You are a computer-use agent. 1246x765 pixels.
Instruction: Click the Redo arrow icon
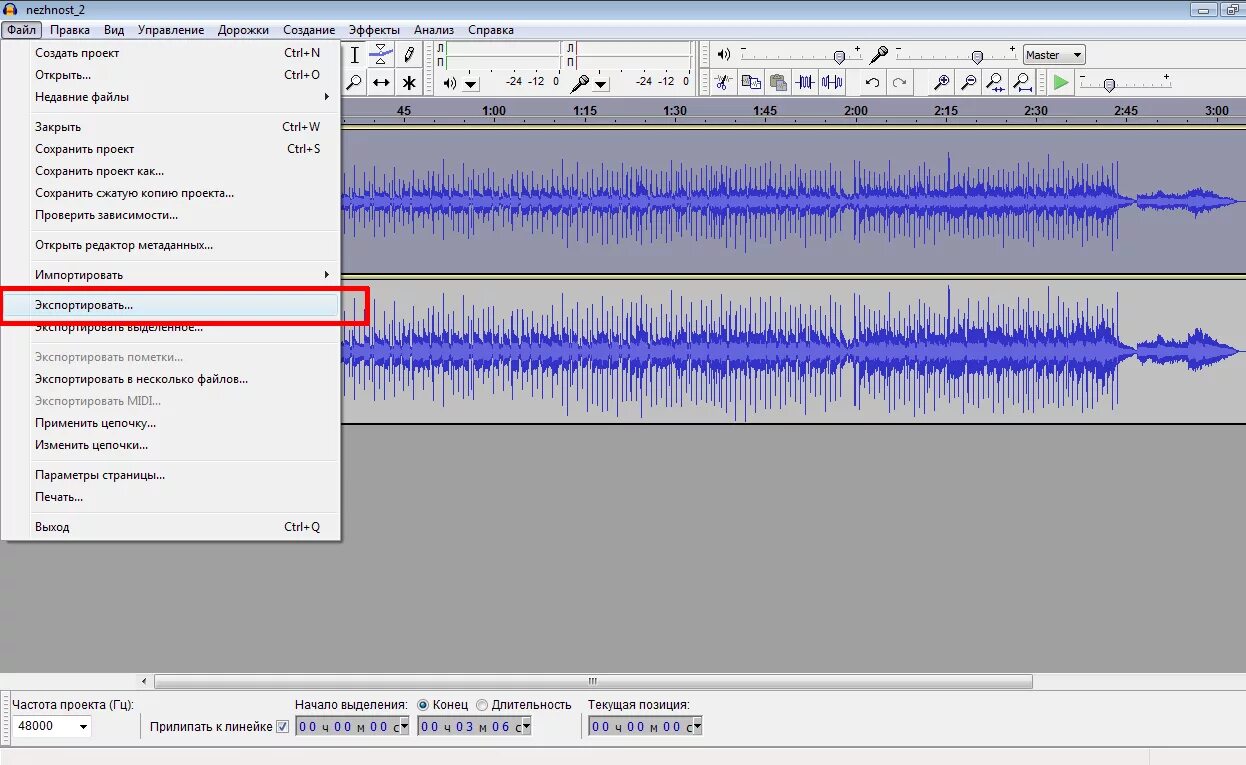click(x=899, y=82)
